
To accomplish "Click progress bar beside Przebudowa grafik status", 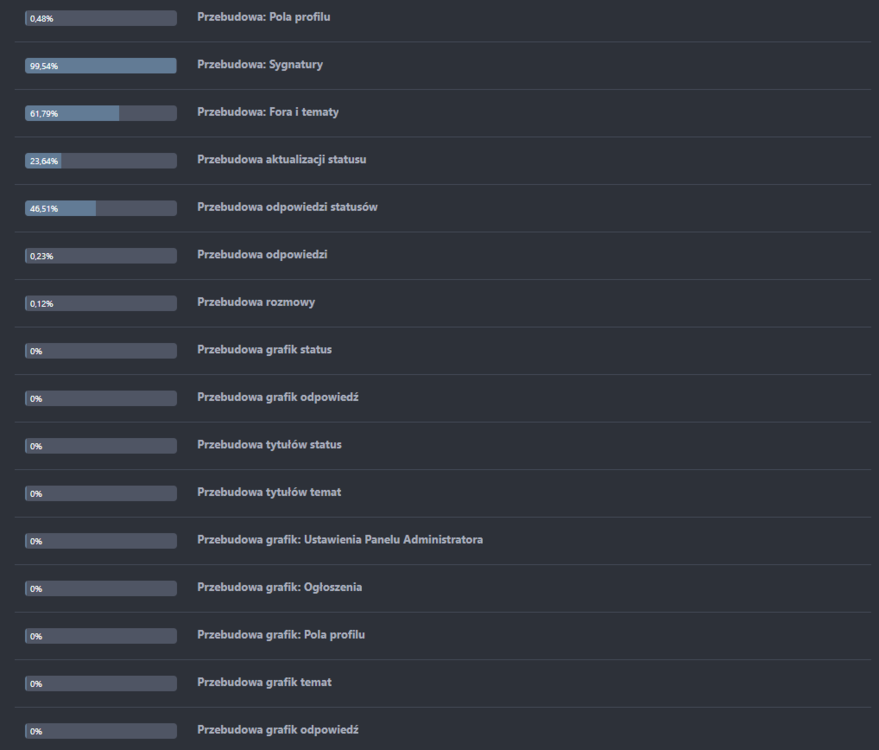I will [x=100, y=351].
